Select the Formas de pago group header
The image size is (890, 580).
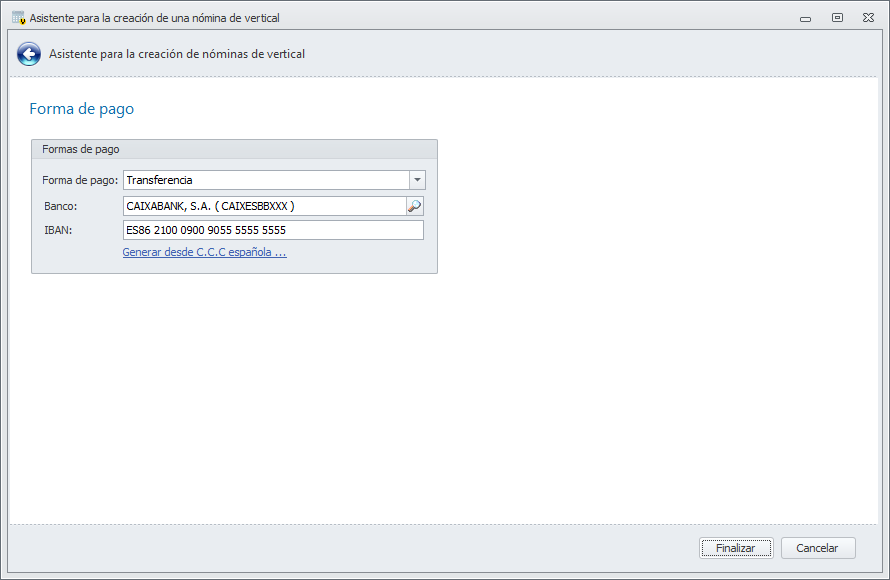(x=81, y=149)
